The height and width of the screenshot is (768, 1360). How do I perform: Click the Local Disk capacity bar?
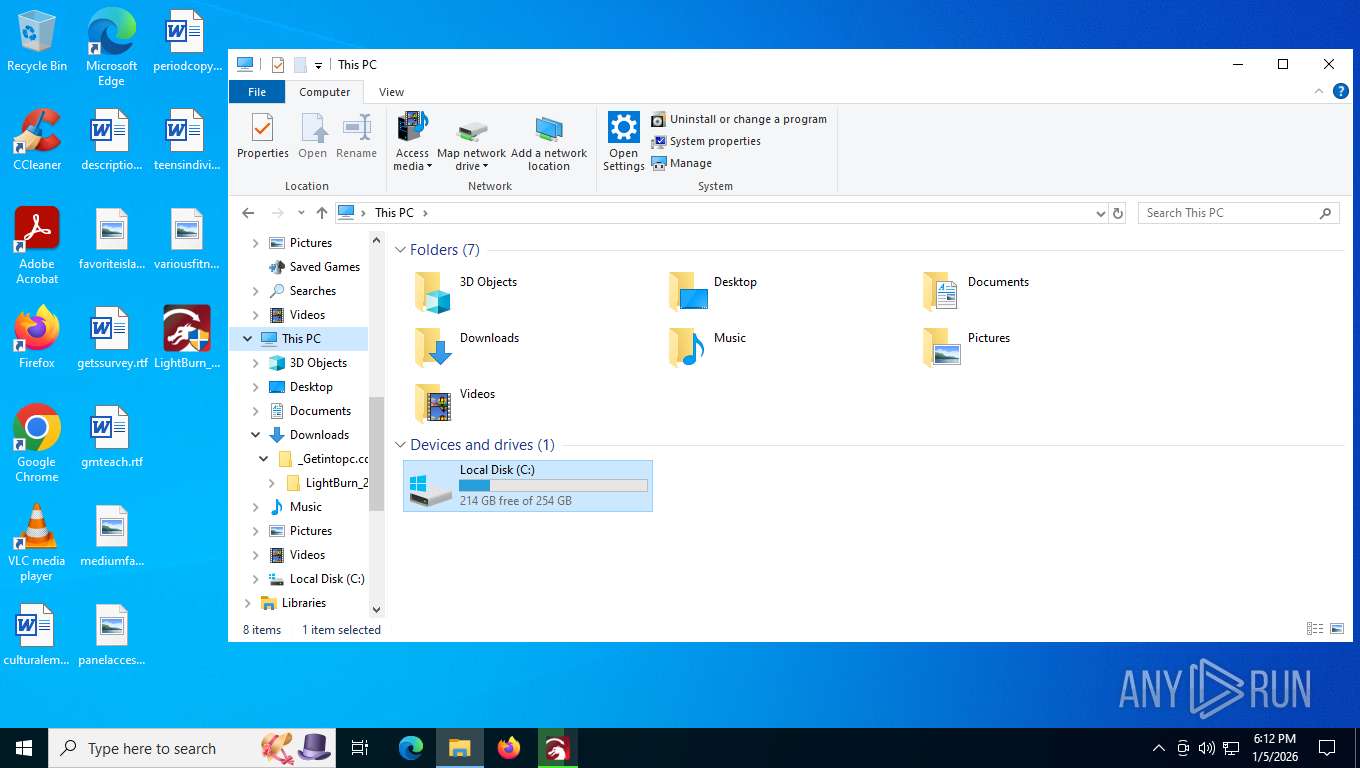(553, 486)
